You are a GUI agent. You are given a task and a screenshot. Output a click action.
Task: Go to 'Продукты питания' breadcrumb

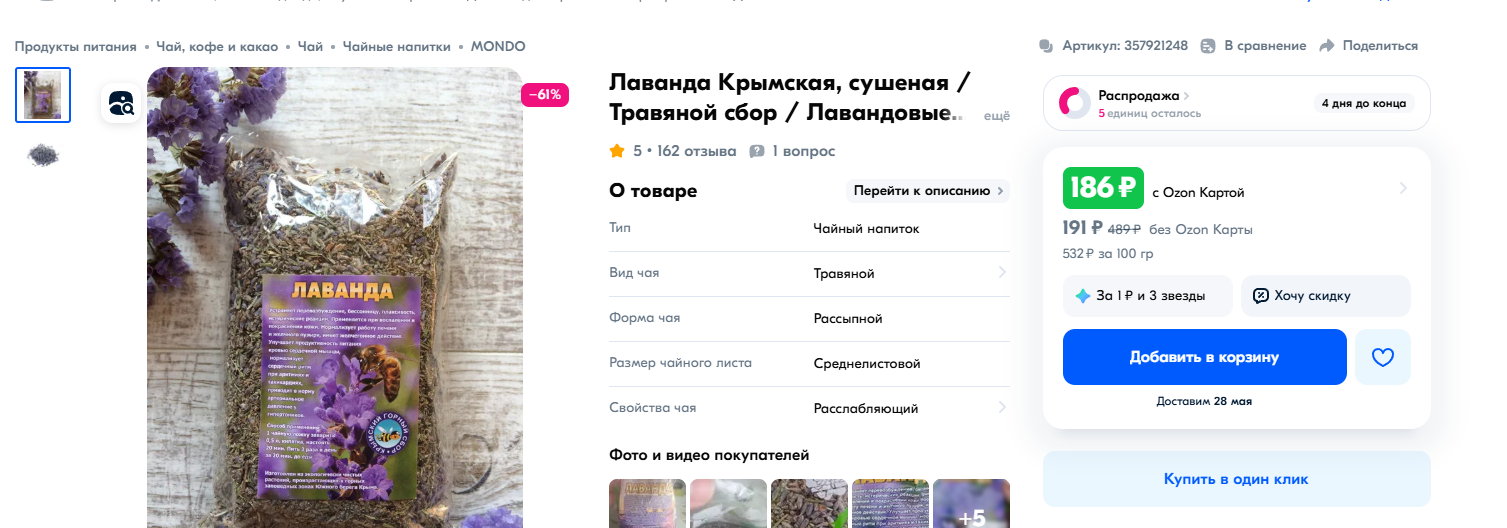(75, 46)
